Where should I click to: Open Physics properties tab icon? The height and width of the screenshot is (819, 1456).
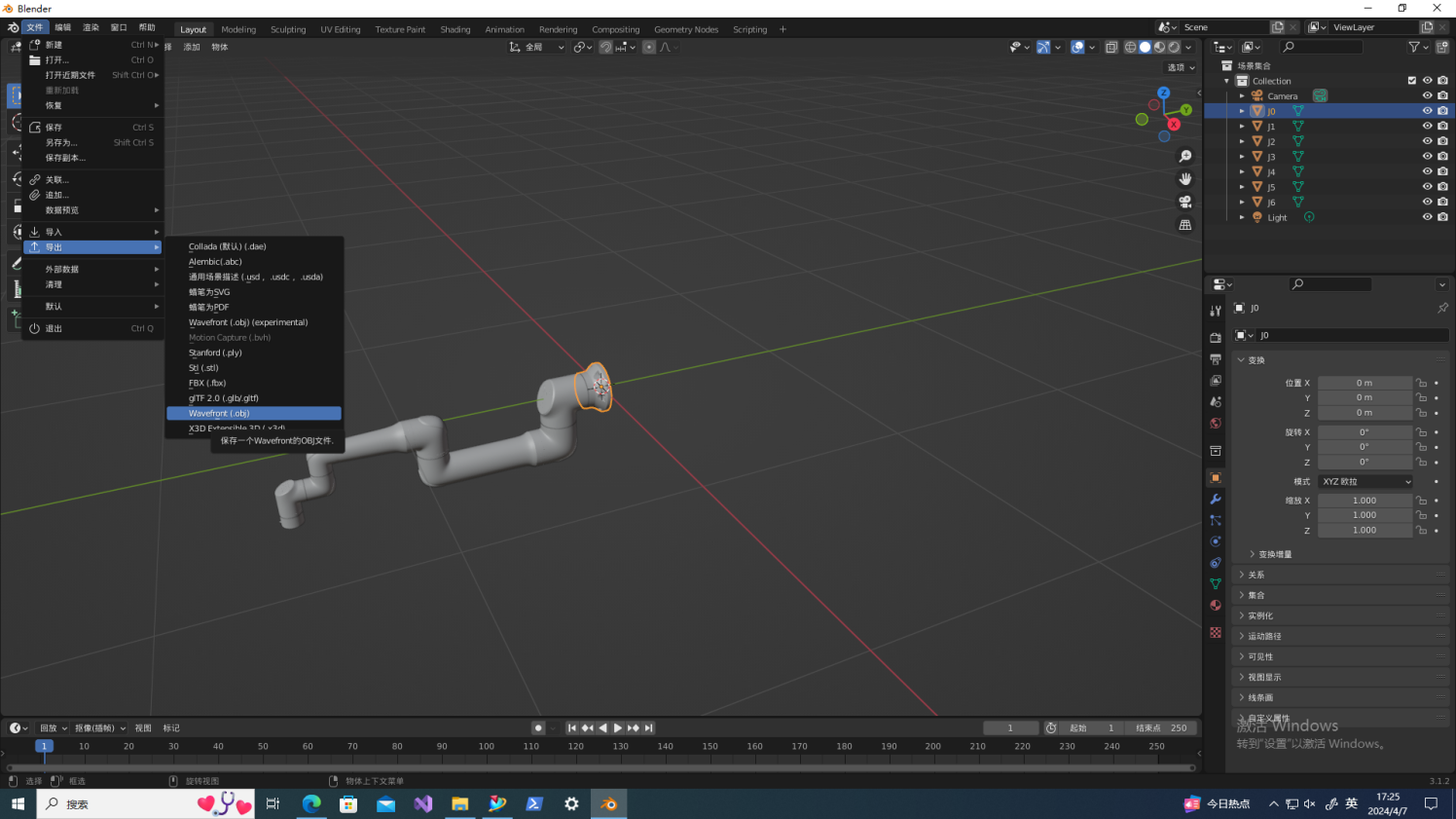(x=1216, y=541)
